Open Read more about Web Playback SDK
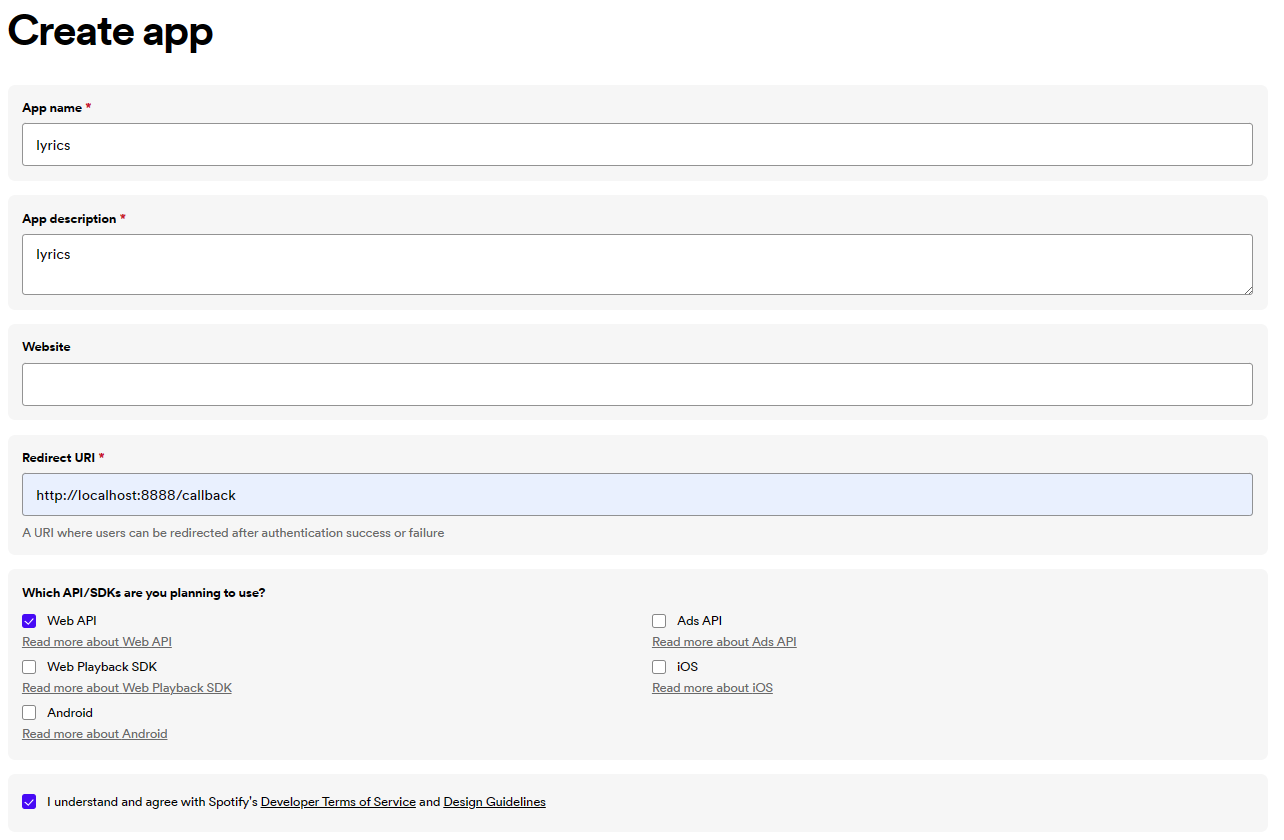 tap(127, 688)
